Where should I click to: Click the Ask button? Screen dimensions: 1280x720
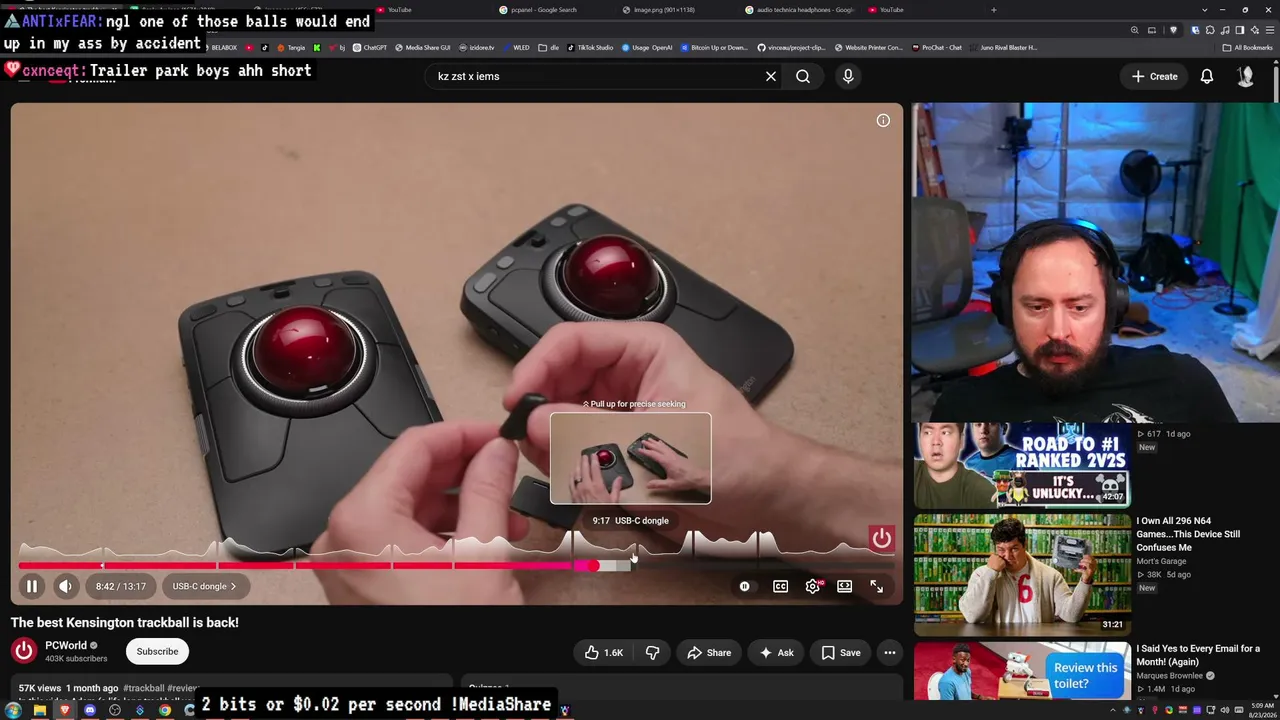coord(776,653)
